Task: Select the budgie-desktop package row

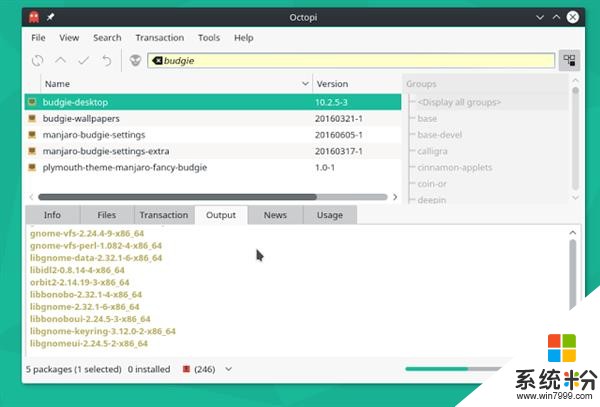Action: (x=213, y=102)
